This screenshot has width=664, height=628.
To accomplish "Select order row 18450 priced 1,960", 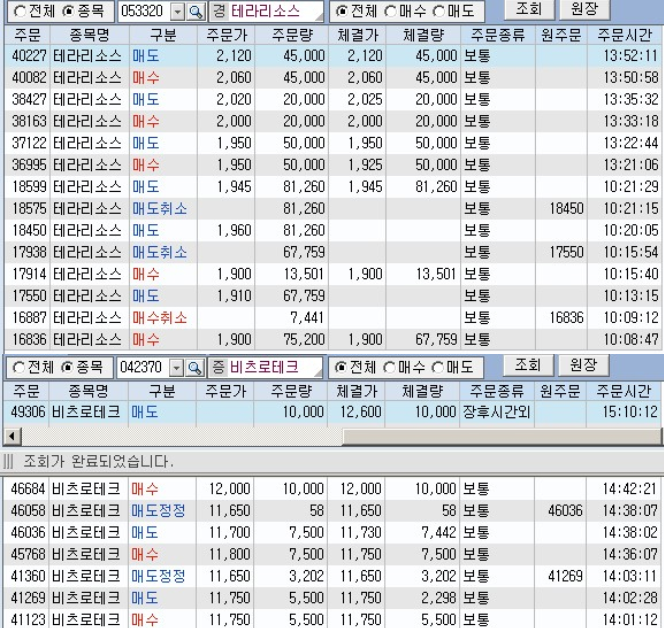I will (x=333, y=230).
